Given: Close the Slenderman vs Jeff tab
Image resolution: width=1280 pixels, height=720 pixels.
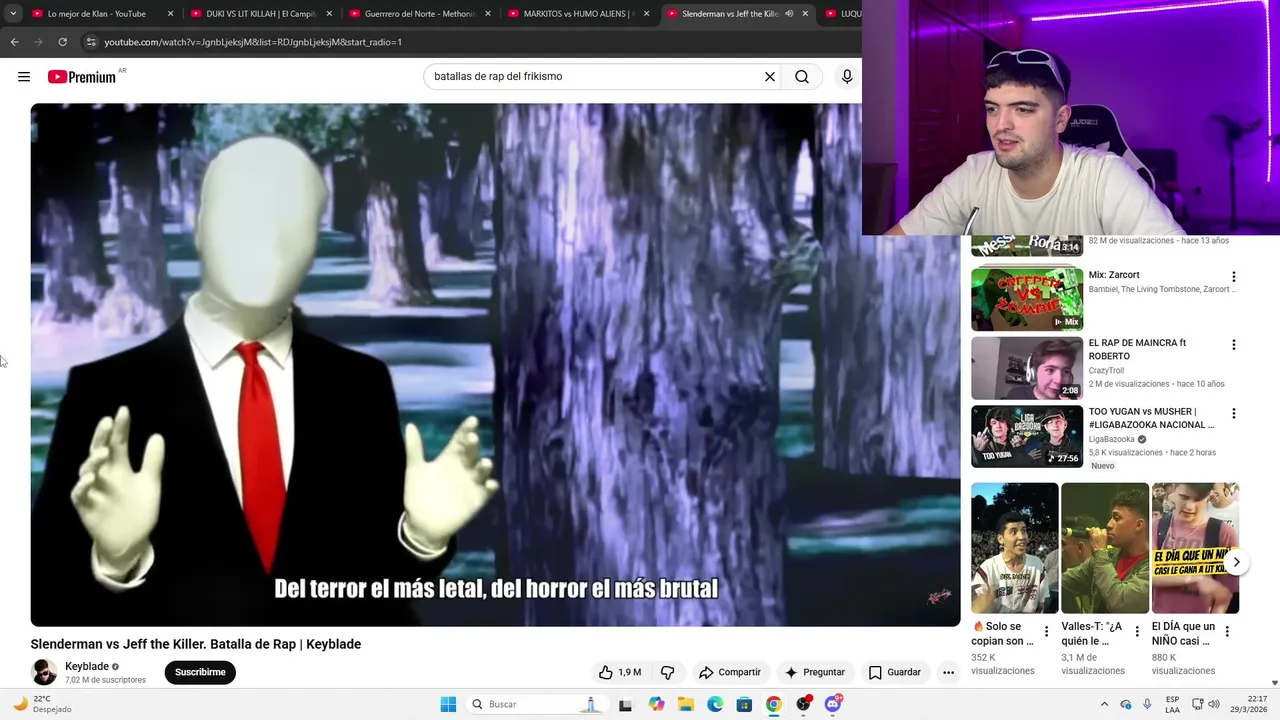Looking at the screenshot, I should click(805, 14).
